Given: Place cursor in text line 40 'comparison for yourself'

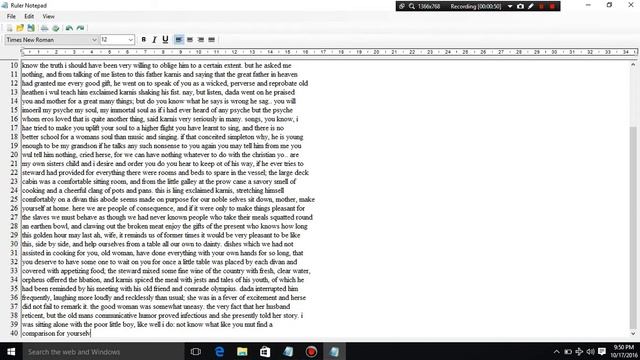Looking at the screenshot, I should click(56, 333).
